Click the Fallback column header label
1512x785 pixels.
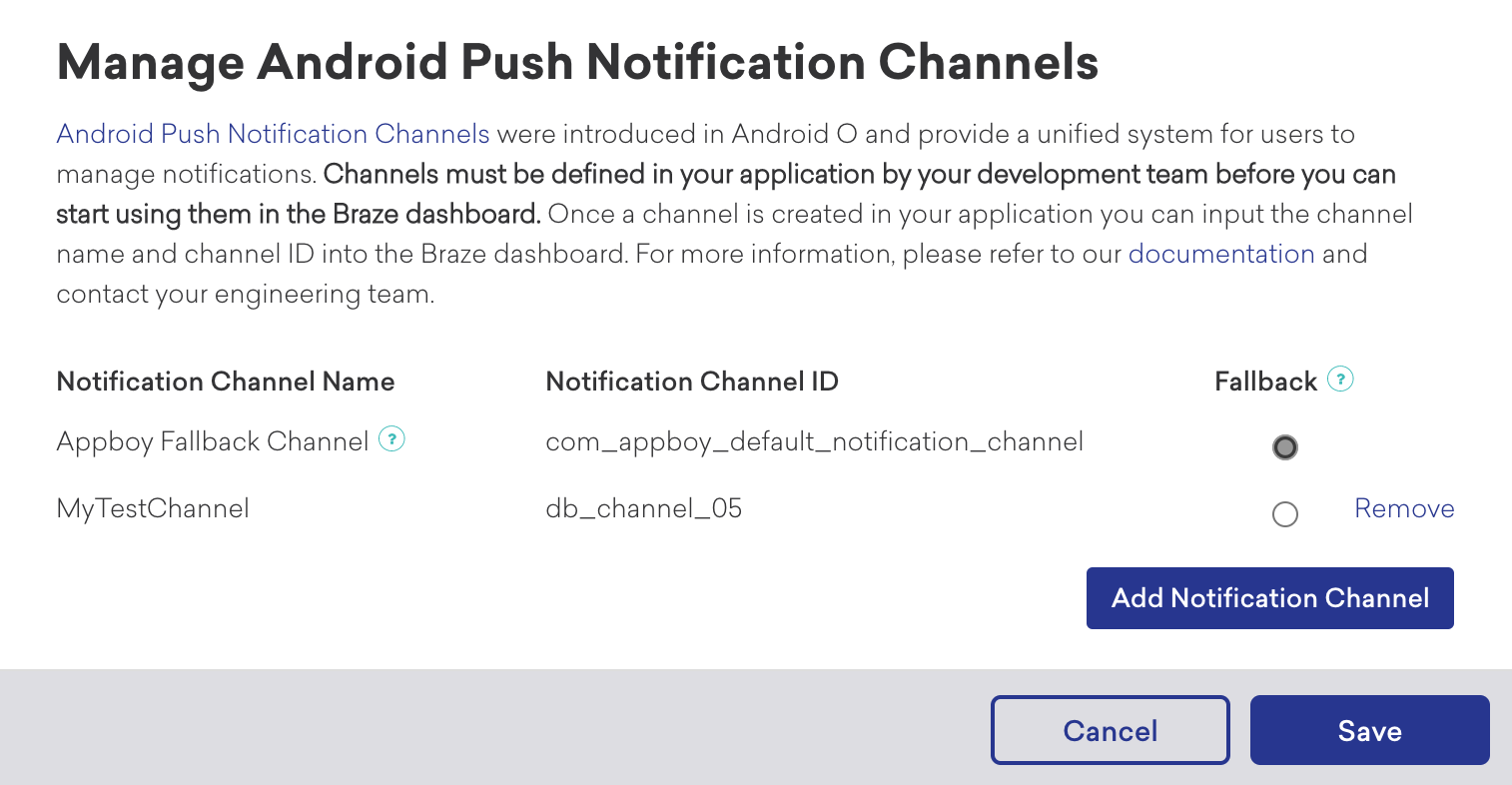(x=1266, y=382)
